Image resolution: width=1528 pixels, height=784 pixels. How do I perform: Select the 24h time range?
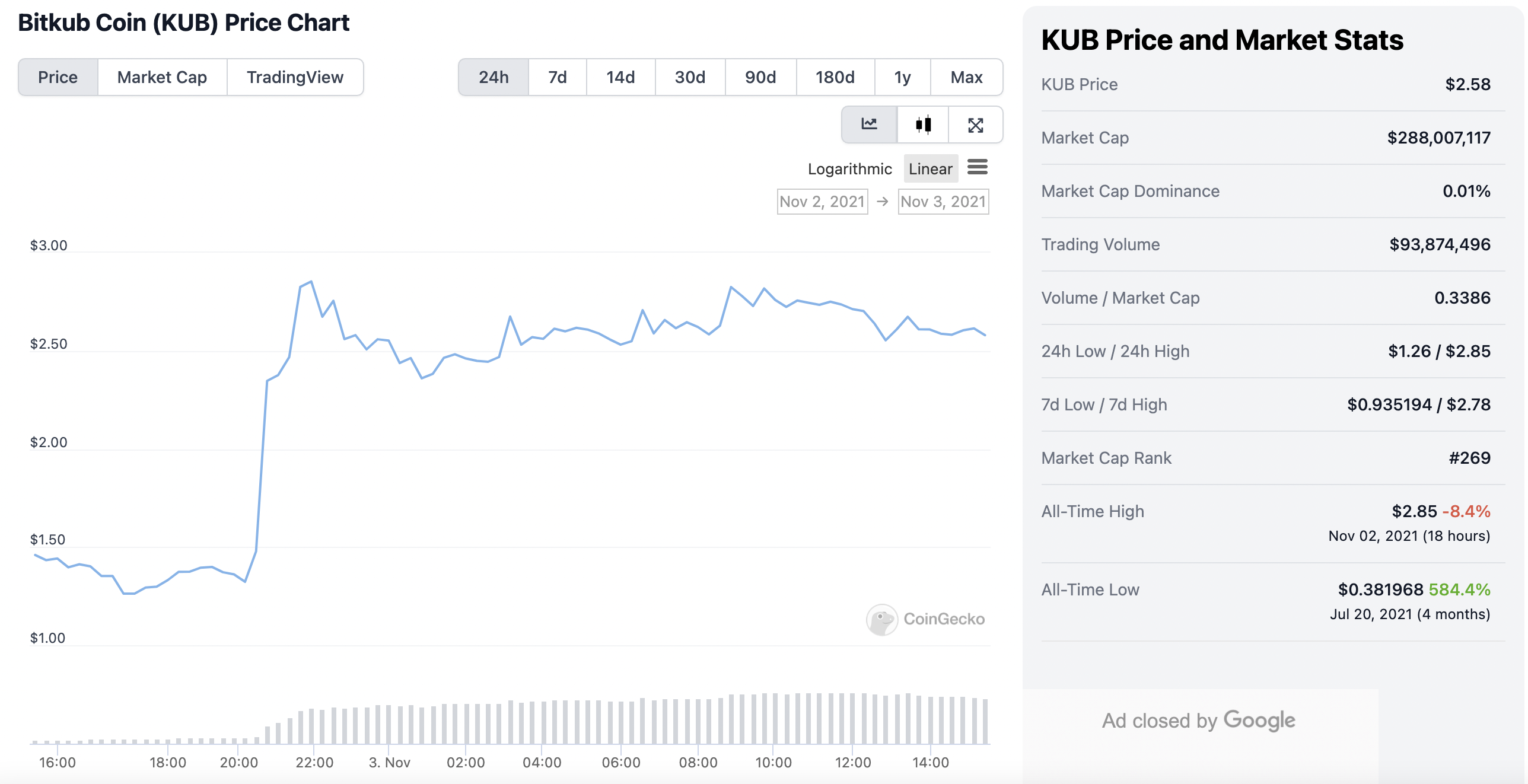[494, 77]
